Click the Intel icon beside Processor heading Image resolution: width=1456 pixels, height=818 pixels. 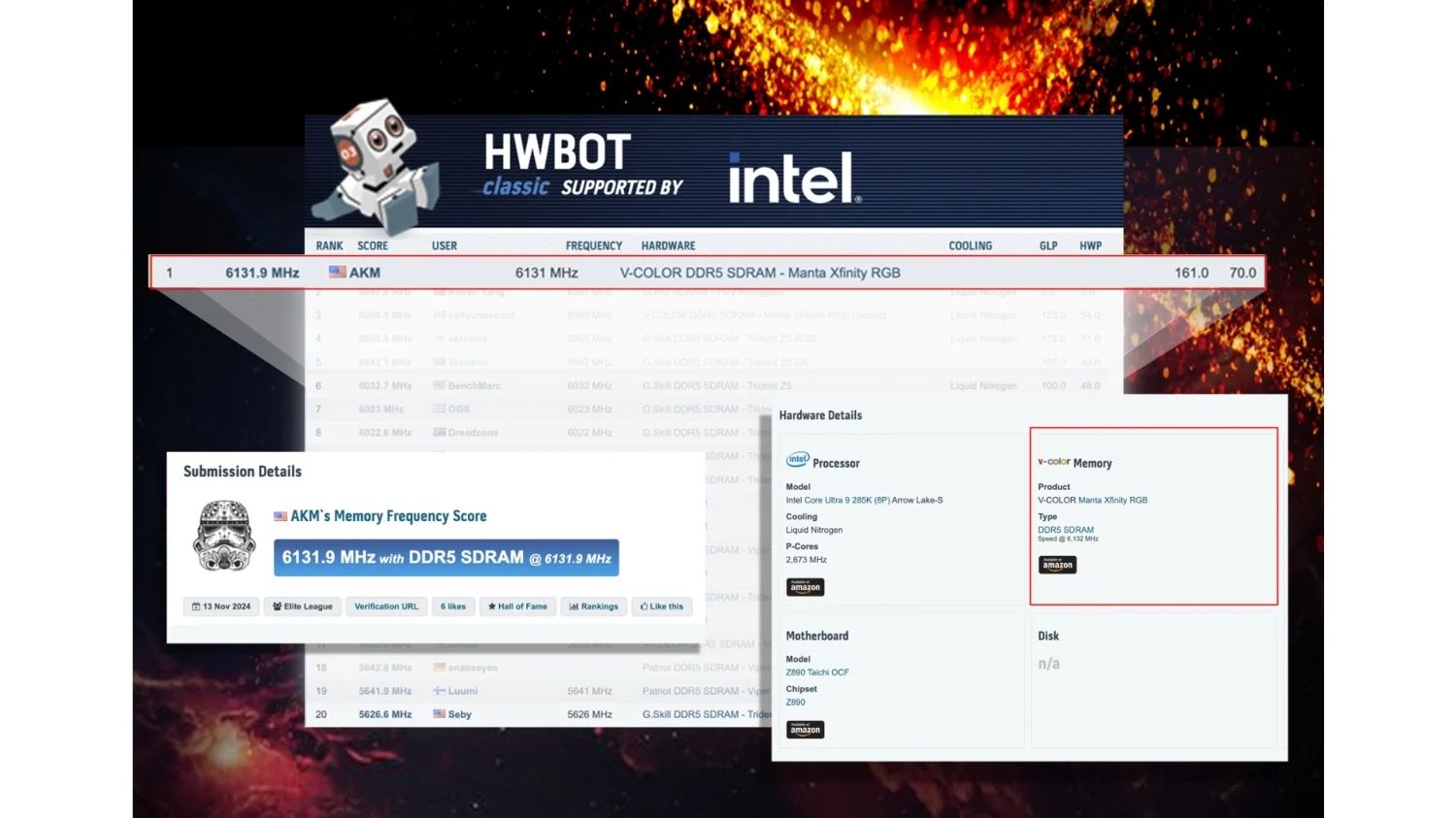(798, 460)
